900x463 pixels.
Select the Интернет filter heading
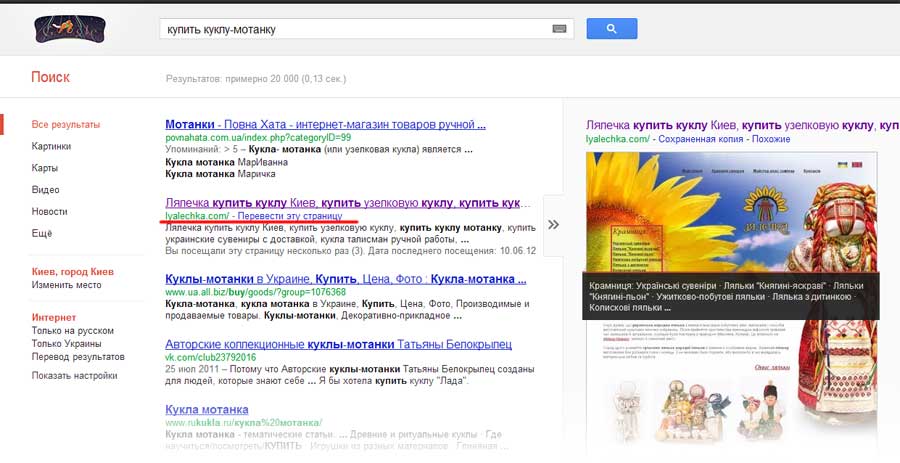tap(53, 317)
